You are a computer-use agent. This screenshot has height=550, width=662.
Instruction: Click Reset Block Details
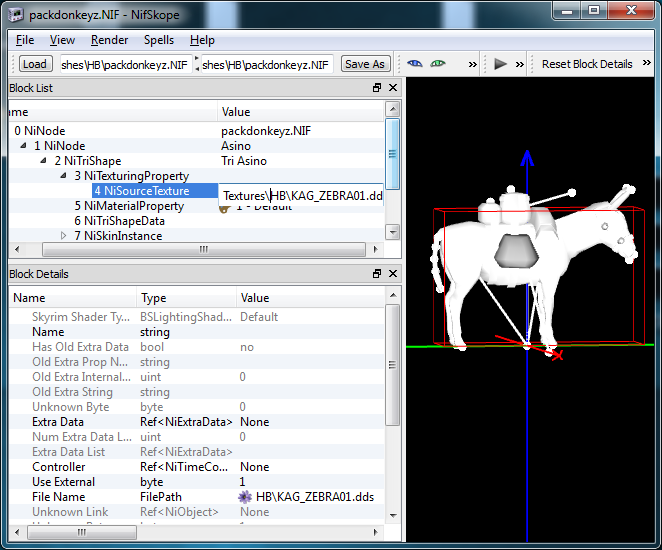tap(587, 64)
